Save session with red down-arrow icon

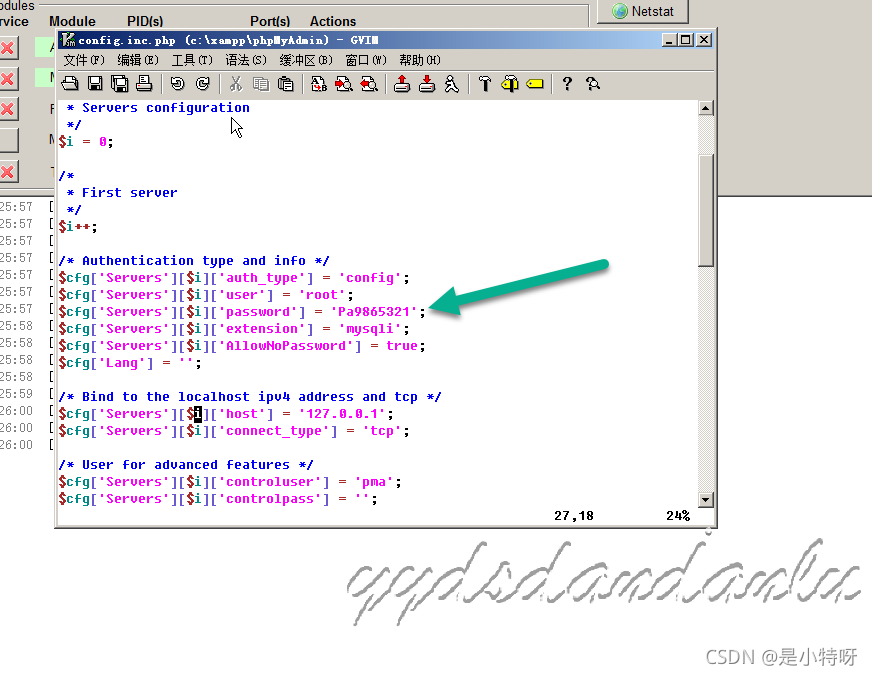point(427,83)
